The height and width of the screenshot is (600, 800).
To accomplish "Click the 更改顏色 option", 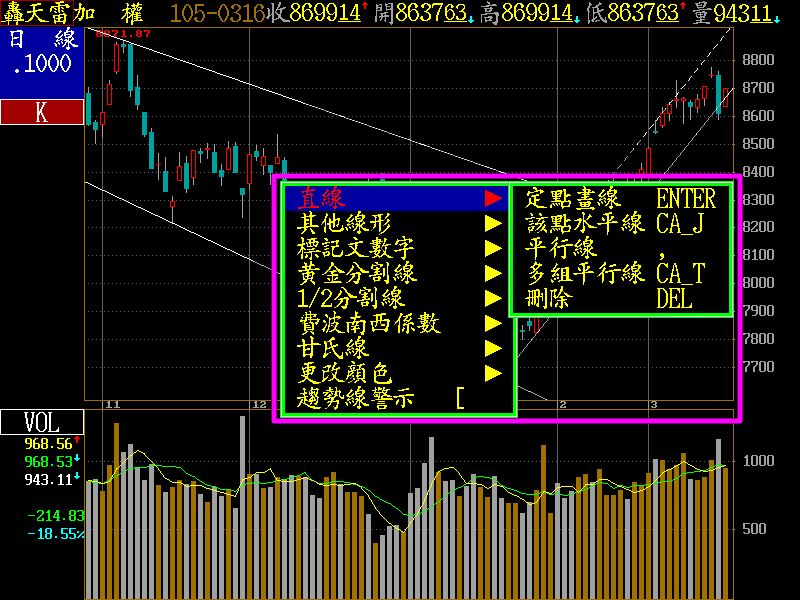I will [x=344, y=373].
